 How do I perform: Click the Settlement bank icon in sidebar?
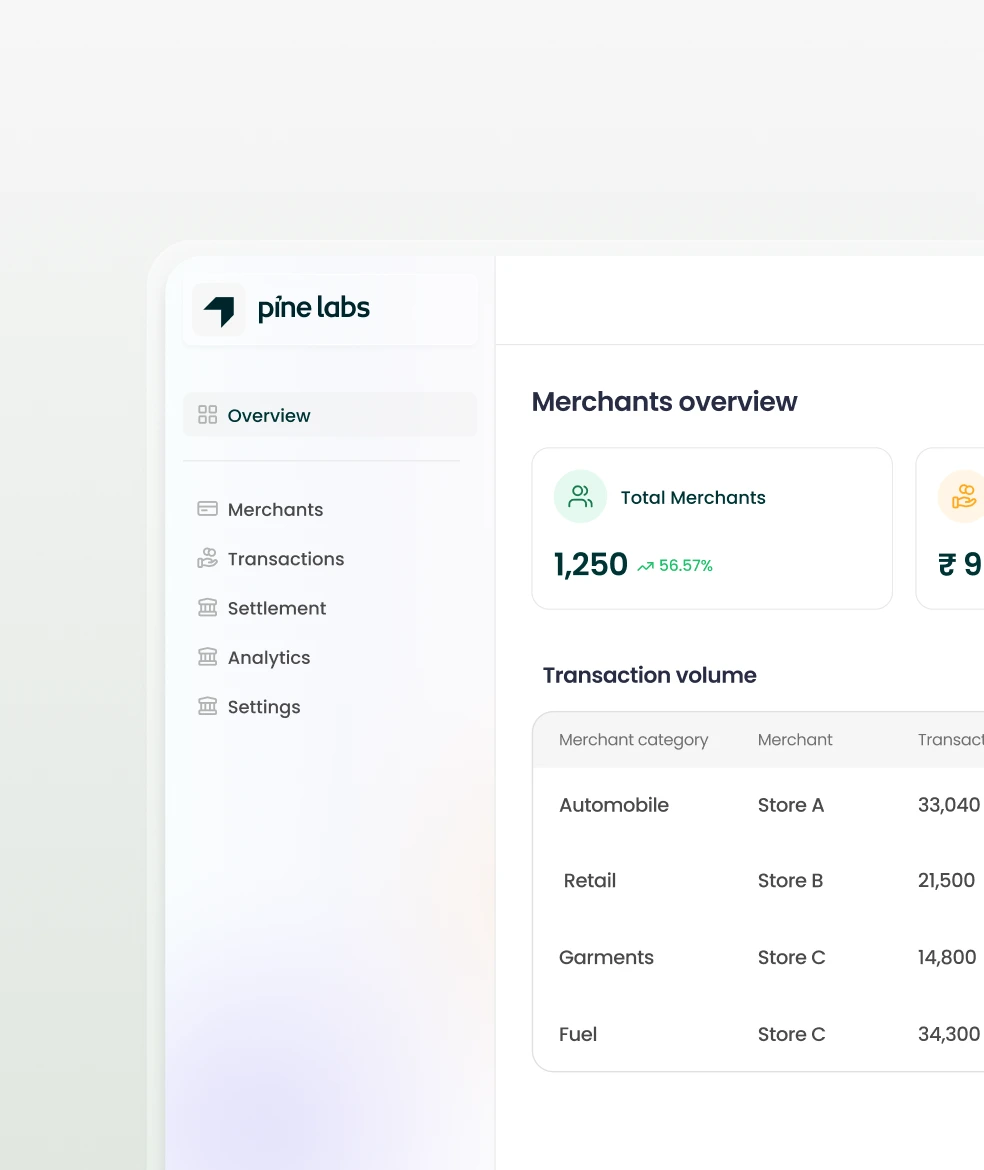(x=207, y=607)
